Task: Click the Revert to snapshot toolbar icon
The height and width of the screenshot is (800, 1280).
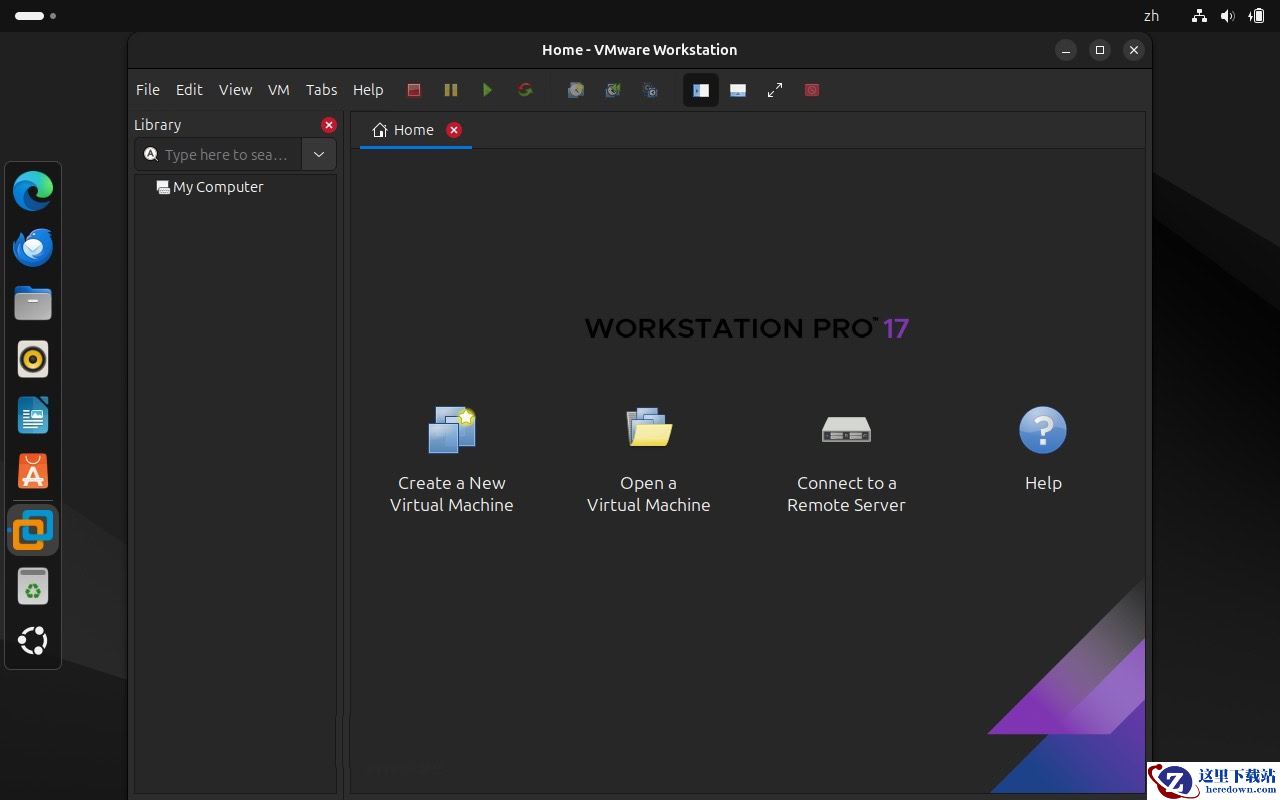Action: pyautogui.click(x=613, y=90)
